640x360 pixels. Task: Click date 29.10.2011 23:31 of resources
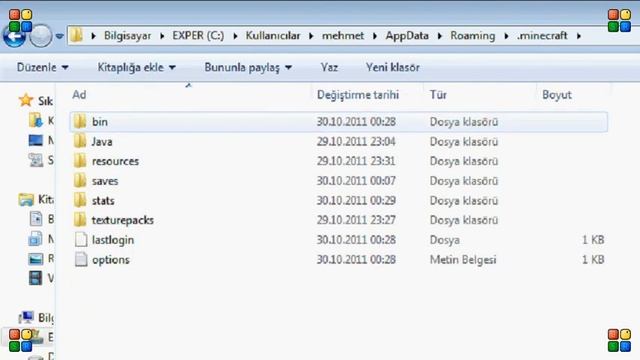pyautogui.click(x=356, y=161)
